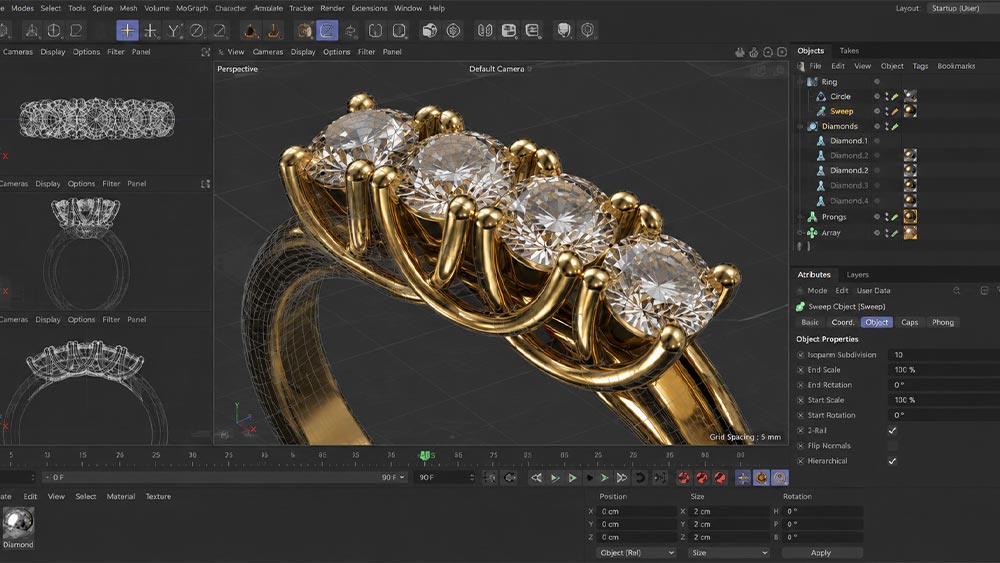Toggle visibility dot of the Prongs object
Viewport: 1000px width, 563px height.
coord(877,217)
